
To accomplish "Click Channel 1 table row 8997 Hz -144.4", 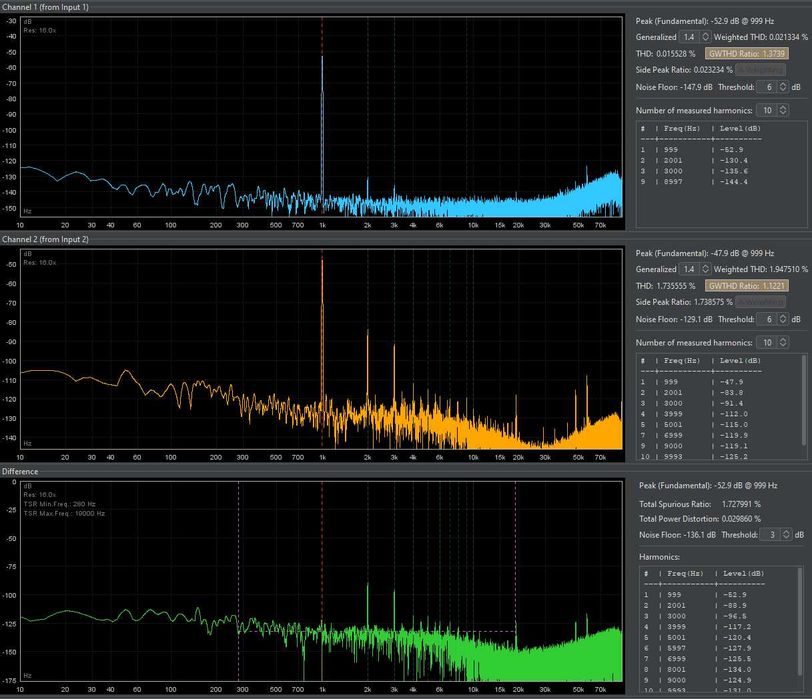I will coord(694,182).
